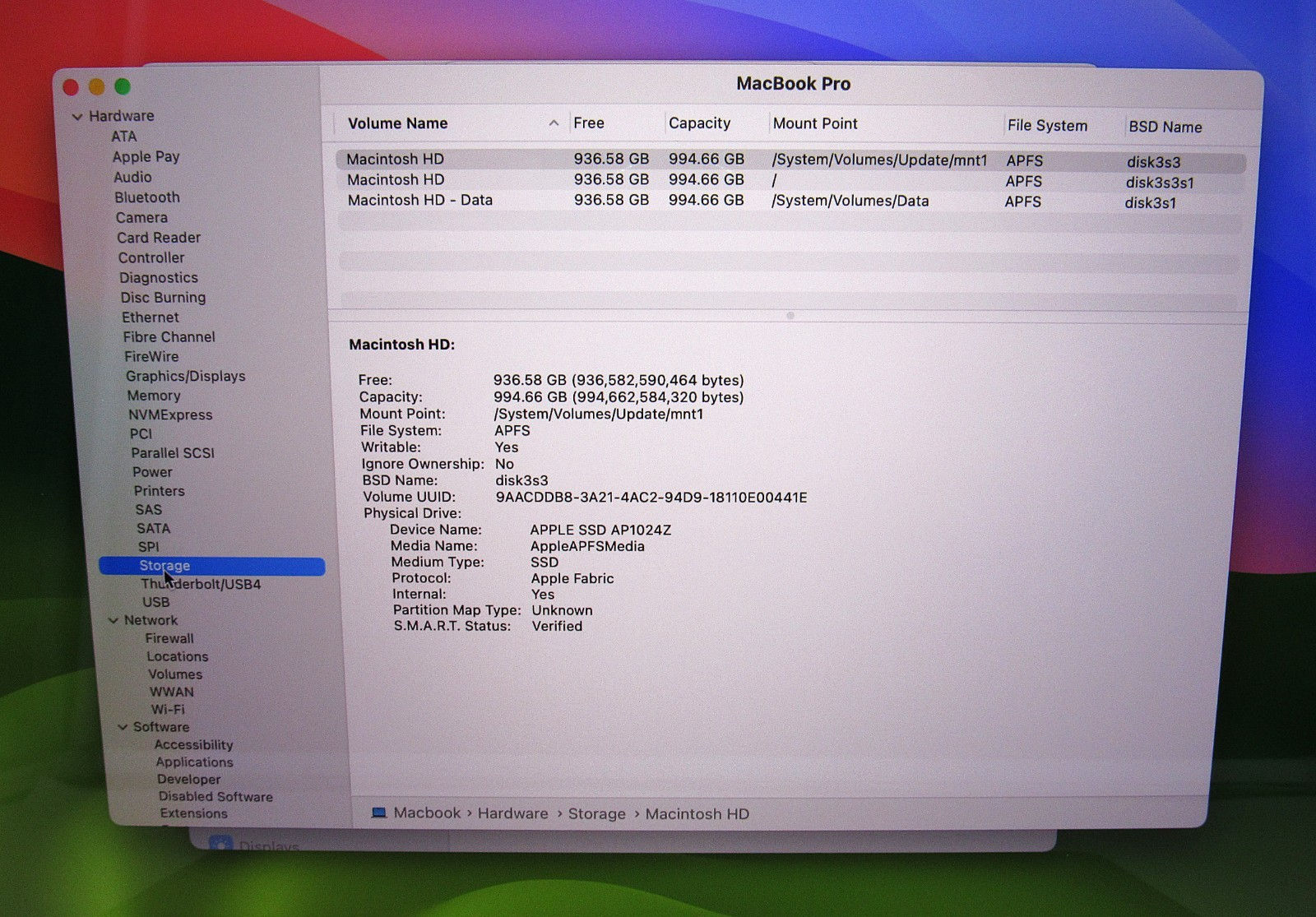Click Storage in the bottom path bar
Screen dimensions: 1316x917
point(597,813)
